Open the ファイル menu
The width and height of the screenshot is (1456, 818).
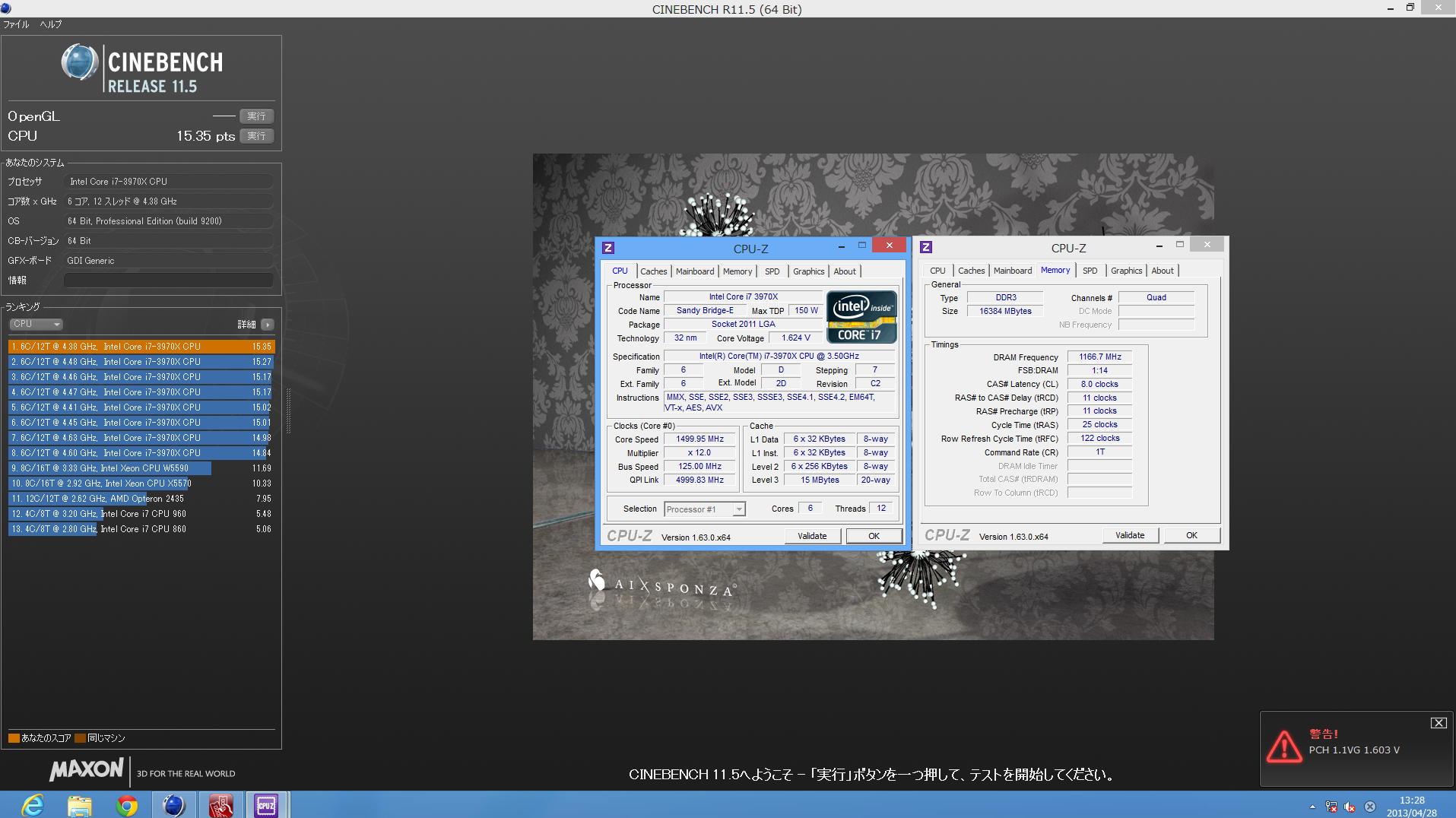16,24
